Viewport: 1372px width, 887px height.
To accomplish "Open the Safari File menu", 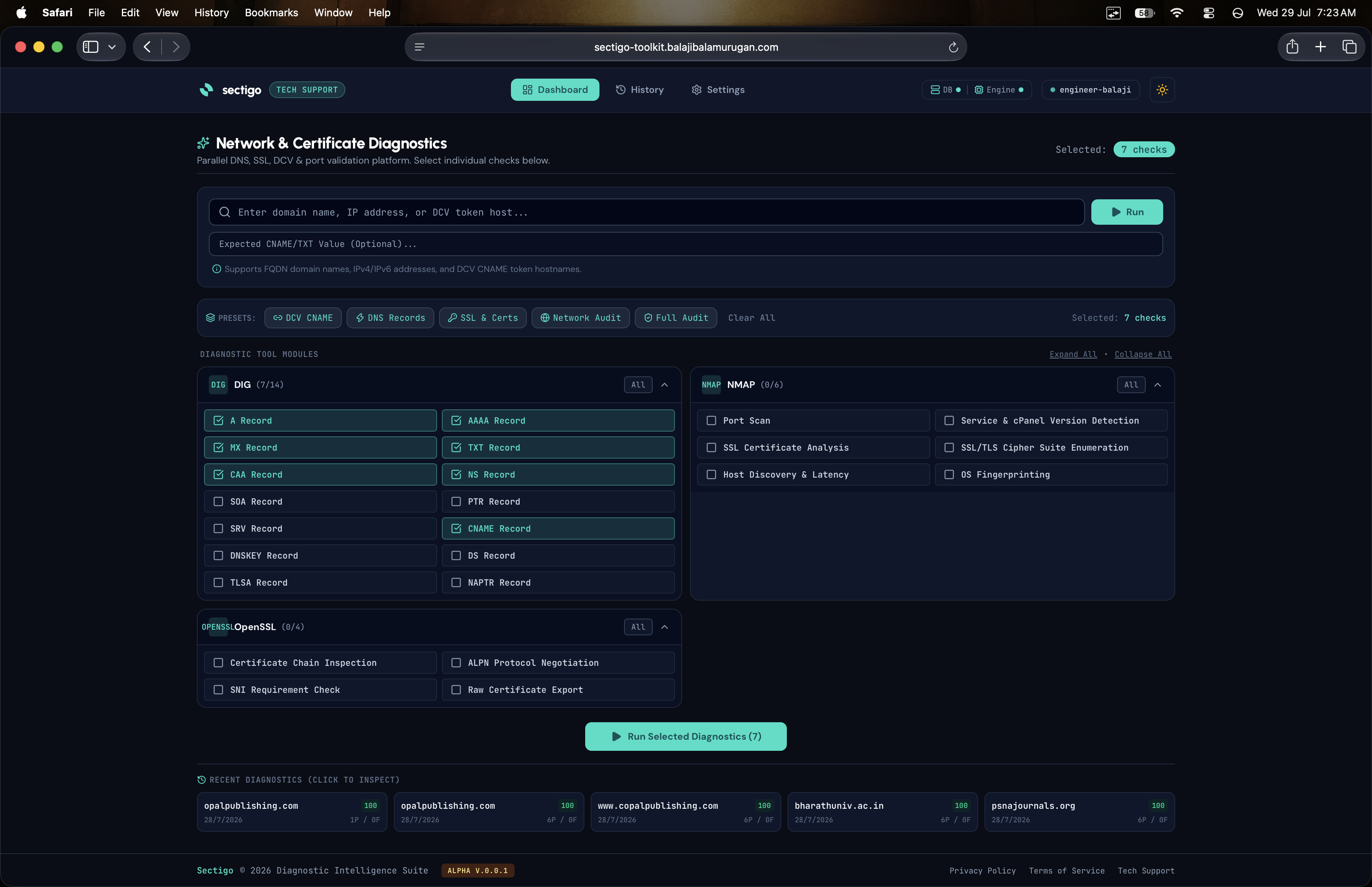I will pyautogui.click(x=96, y=13).
